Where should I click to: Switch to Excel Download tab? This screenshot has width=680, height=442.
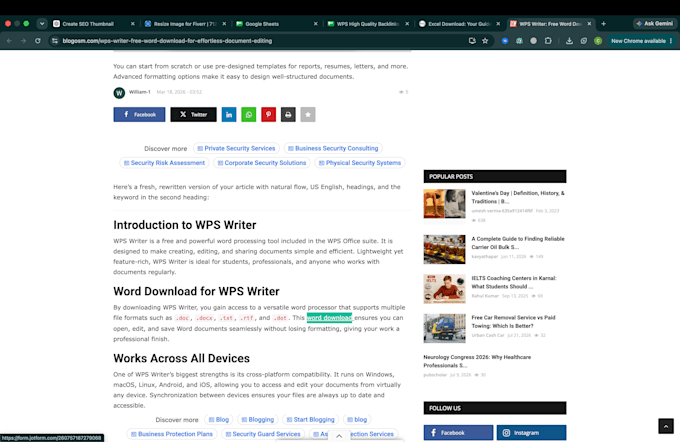coord(459,24)
